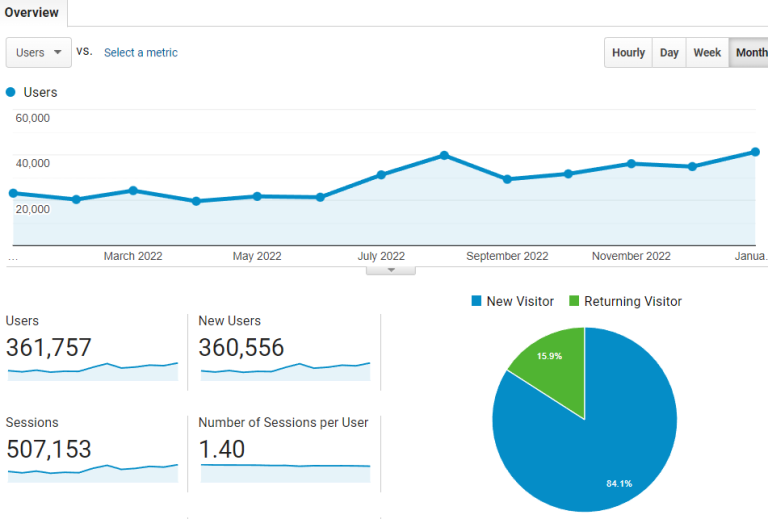This screenshot has height=519, width=768.
Task: Open the Users sparkline chart
Action: 92,372
